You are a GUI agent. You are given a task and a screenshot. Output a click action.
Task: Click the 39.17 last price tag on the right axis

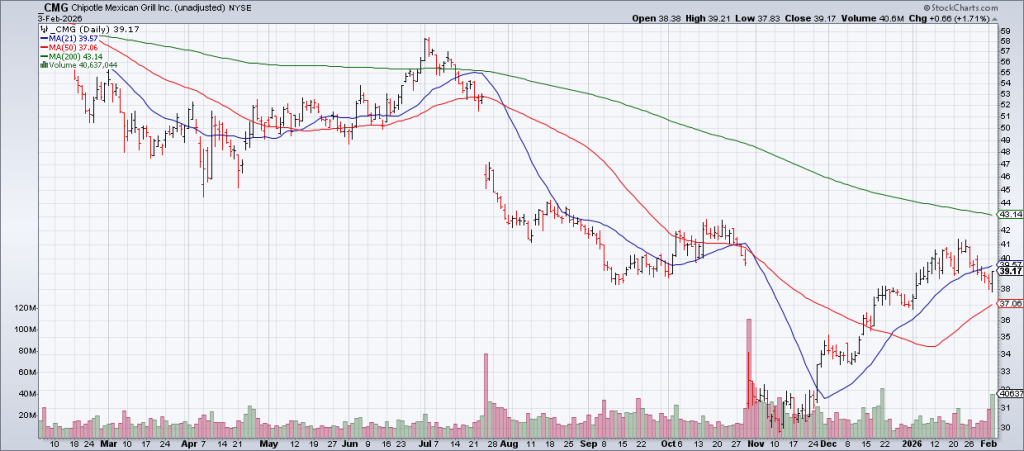1009,272
